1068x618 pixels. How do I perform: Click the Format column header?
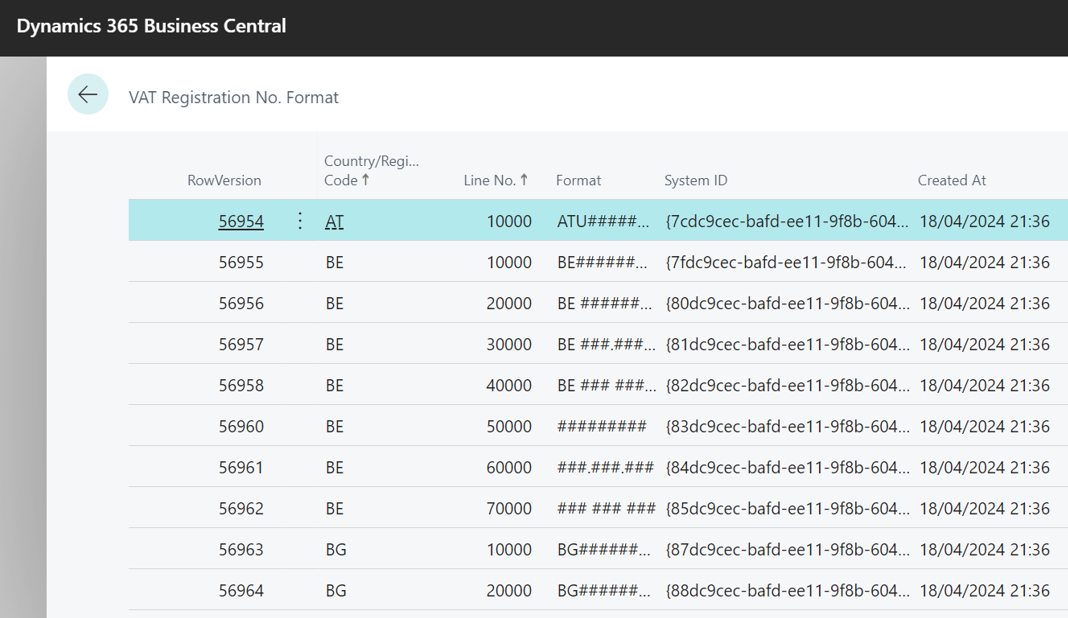(x=578, y=180)
